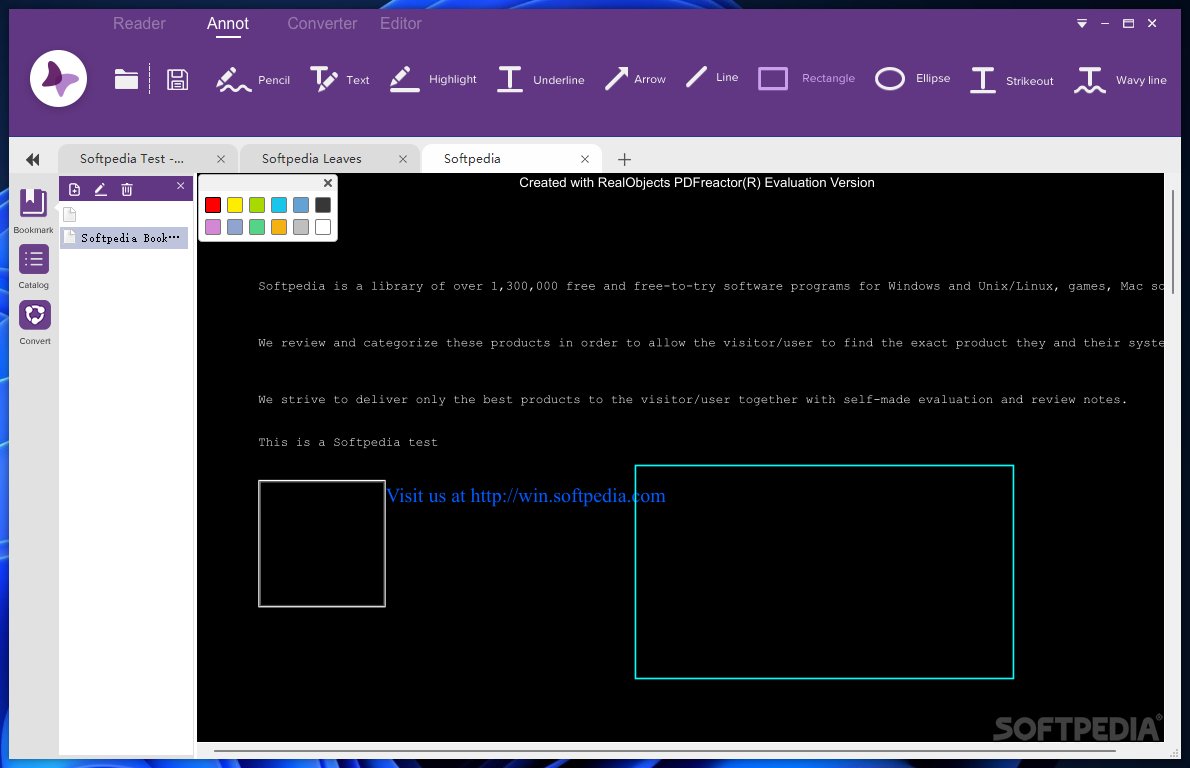
Task: Choose the Underline tool
Action: pyautogui.click(x=541, y=79)
